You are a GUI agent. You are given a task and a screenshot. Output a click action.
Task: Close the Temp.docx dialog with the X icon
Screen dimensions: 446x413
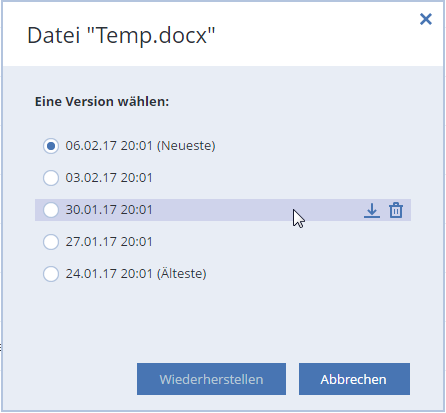[x=426, y=19]
